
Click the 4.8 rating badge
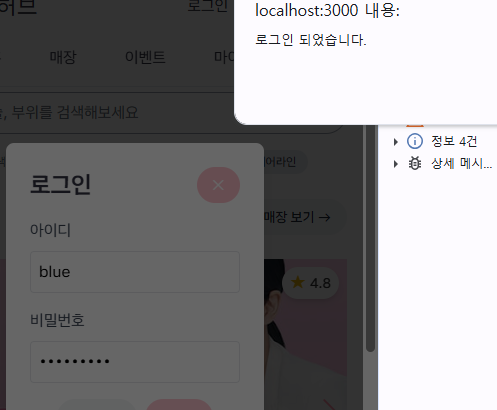pyautogui.click(x=310, y=283)
